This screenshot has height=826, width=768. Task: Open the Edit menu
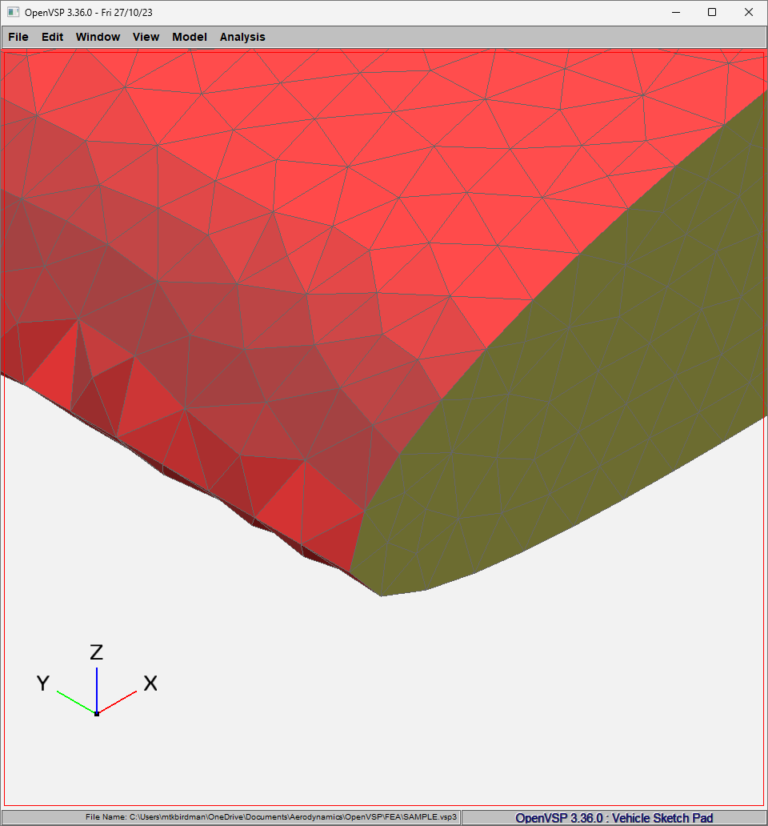tap(52, 37)
